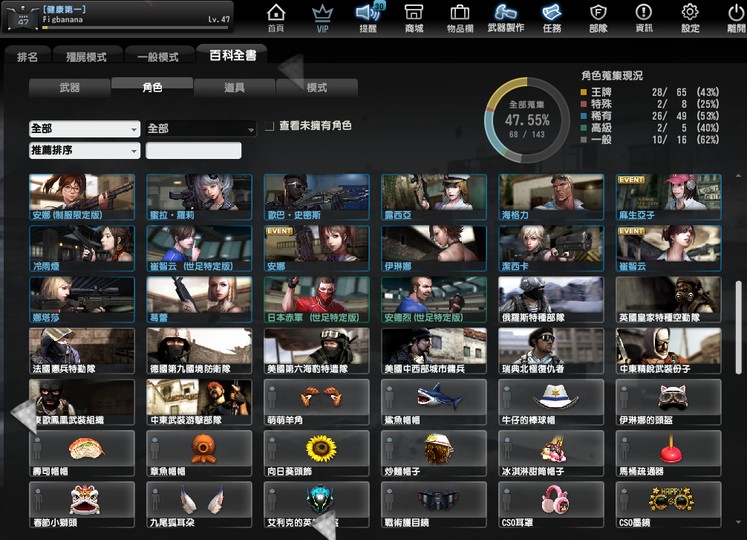747x540 pixels.
Task: Open the 提醒 notification speaker icon
Action: 369,18
